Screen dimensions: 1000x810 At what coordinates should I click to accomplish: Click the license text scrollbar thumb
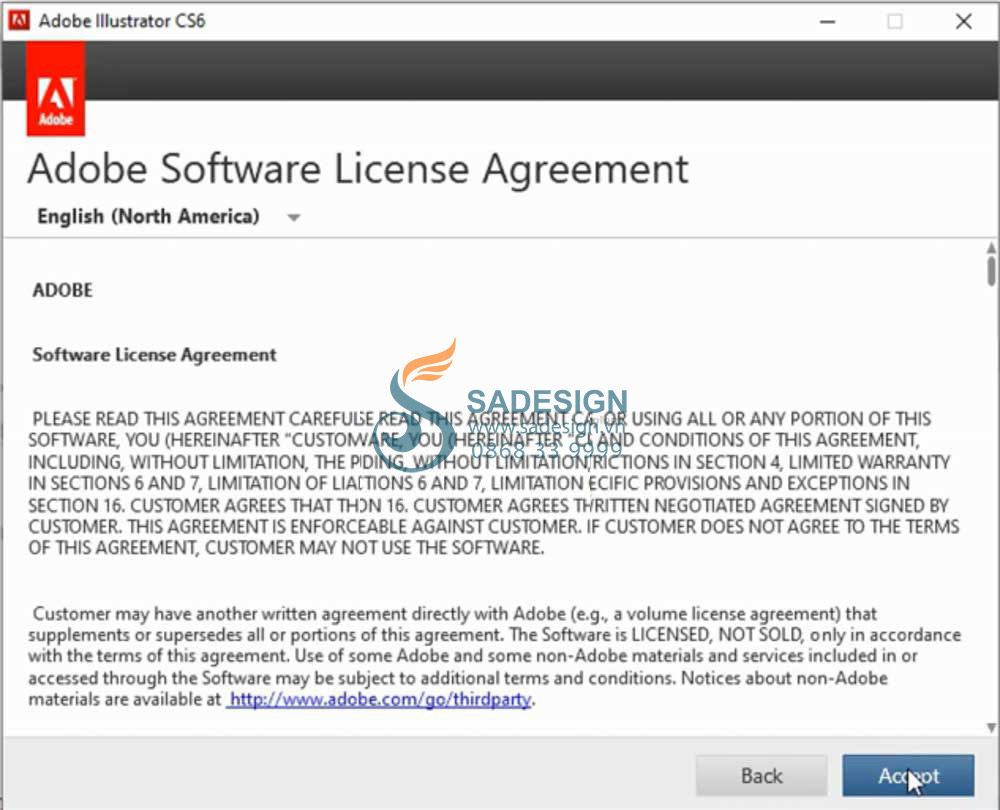(x=991, y=271)
